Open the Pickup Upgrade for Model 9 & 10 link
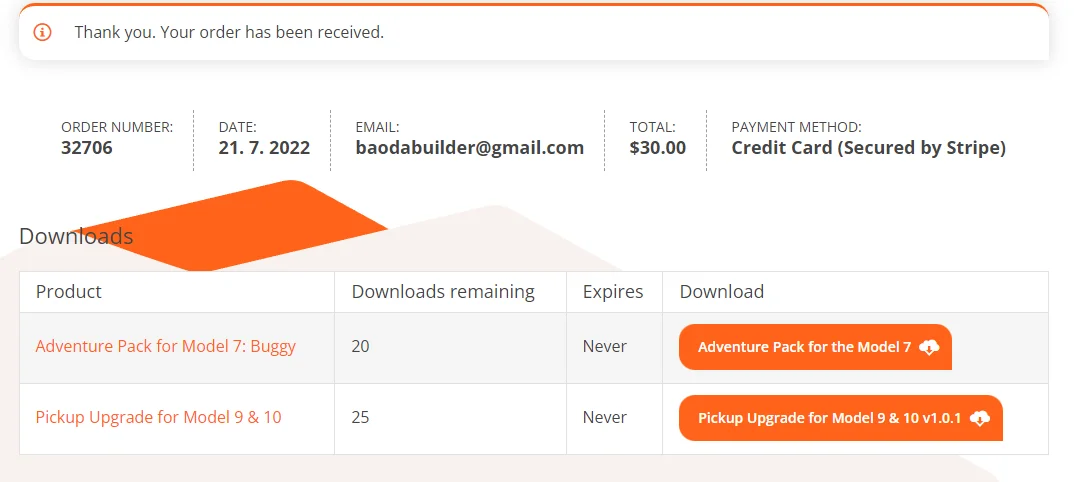 158,417
